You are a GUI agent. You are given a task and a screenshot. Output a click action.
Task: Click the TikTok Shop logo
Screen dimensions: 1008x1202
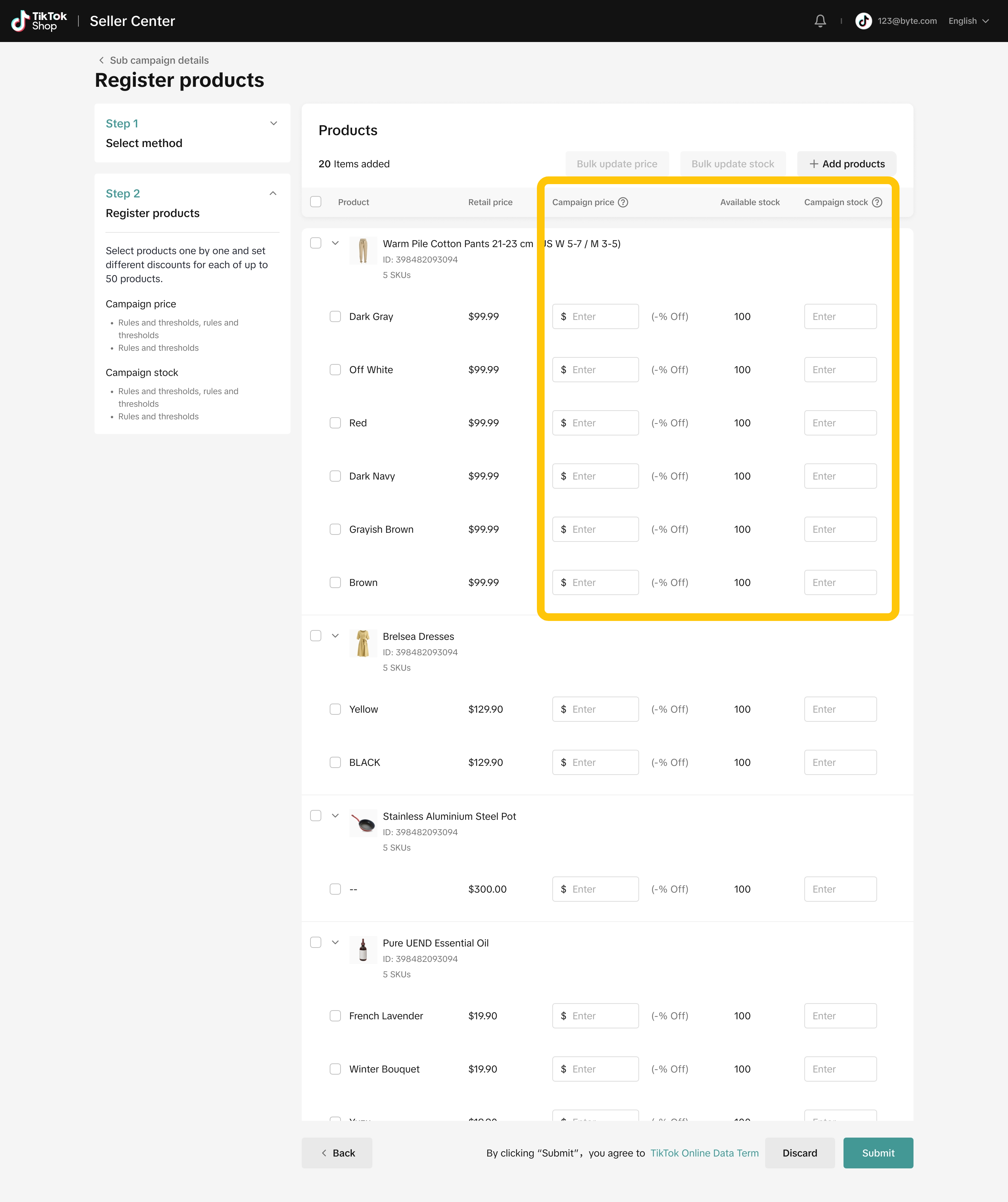pos(39,21)
